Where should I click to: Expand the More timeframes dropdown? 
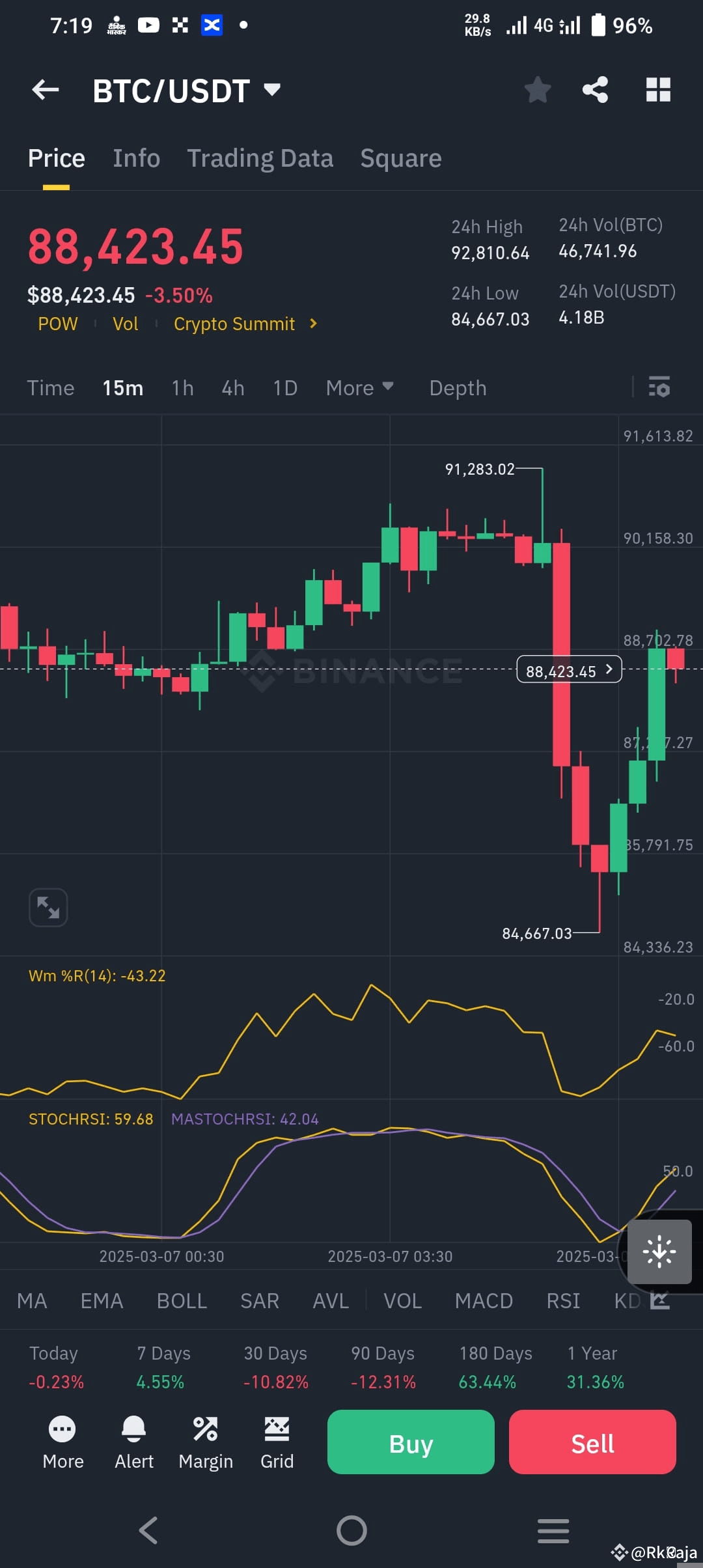click(360, 387)
